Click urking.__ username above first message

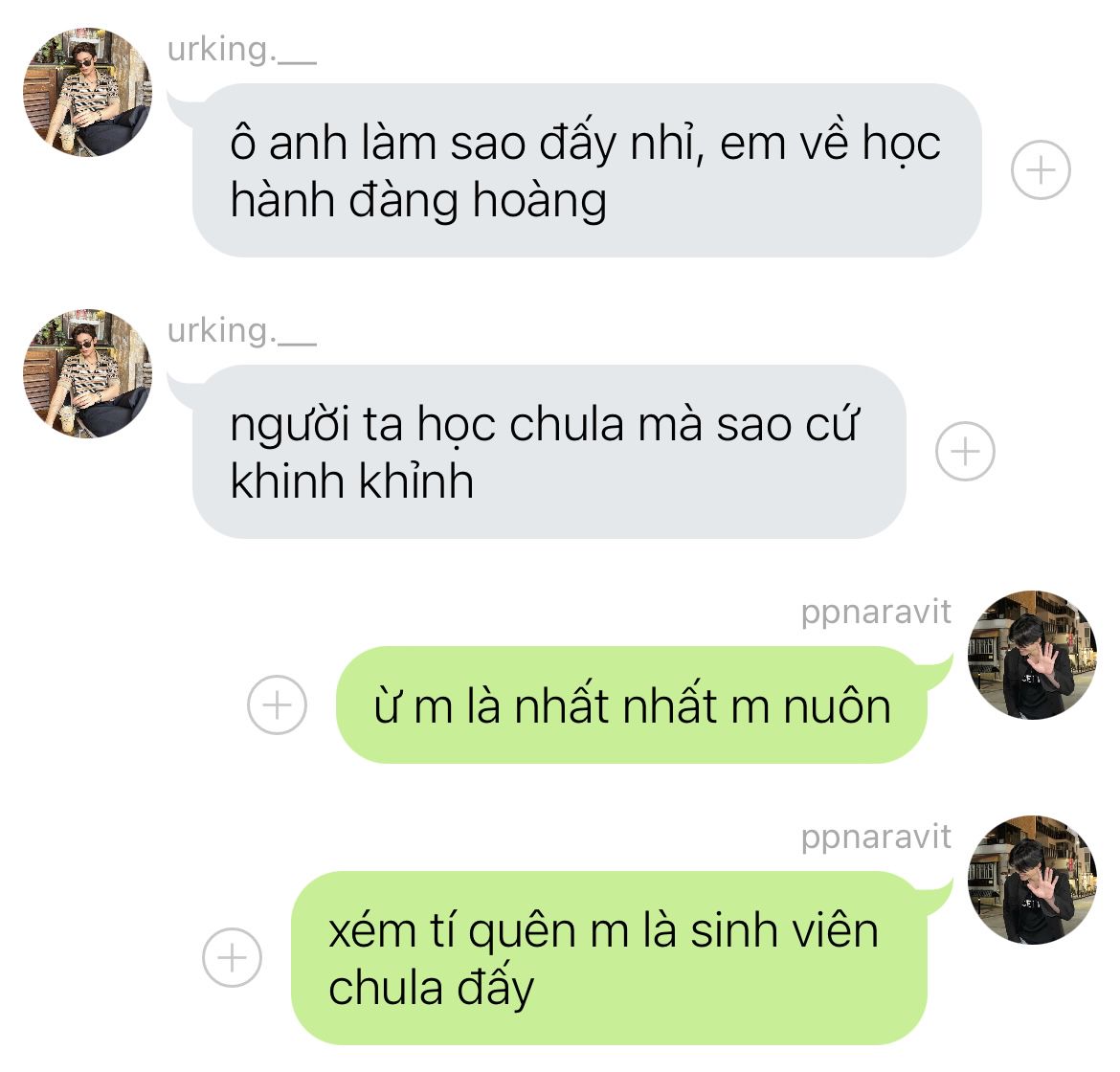241,50
